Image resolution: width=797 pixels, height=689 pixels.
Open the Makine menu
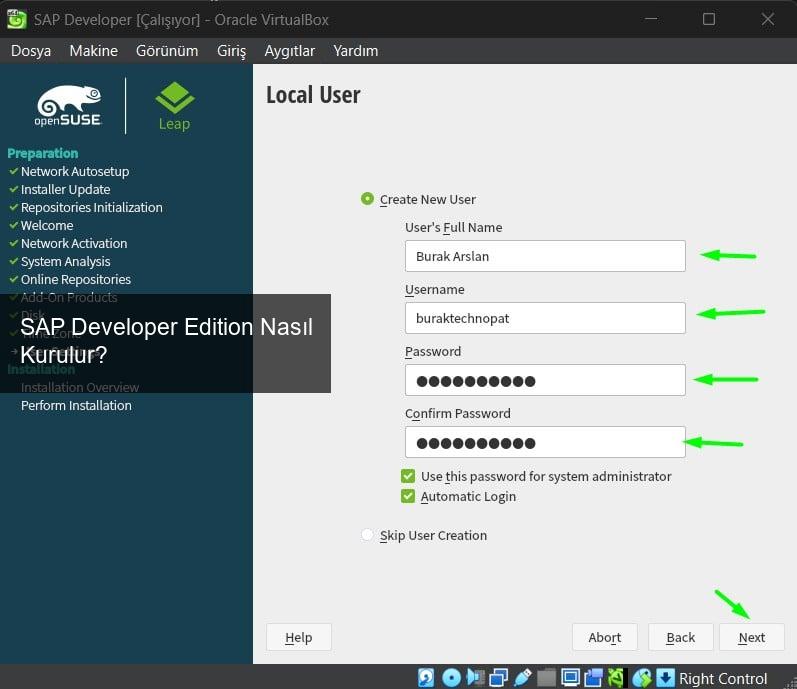point(93,51)
